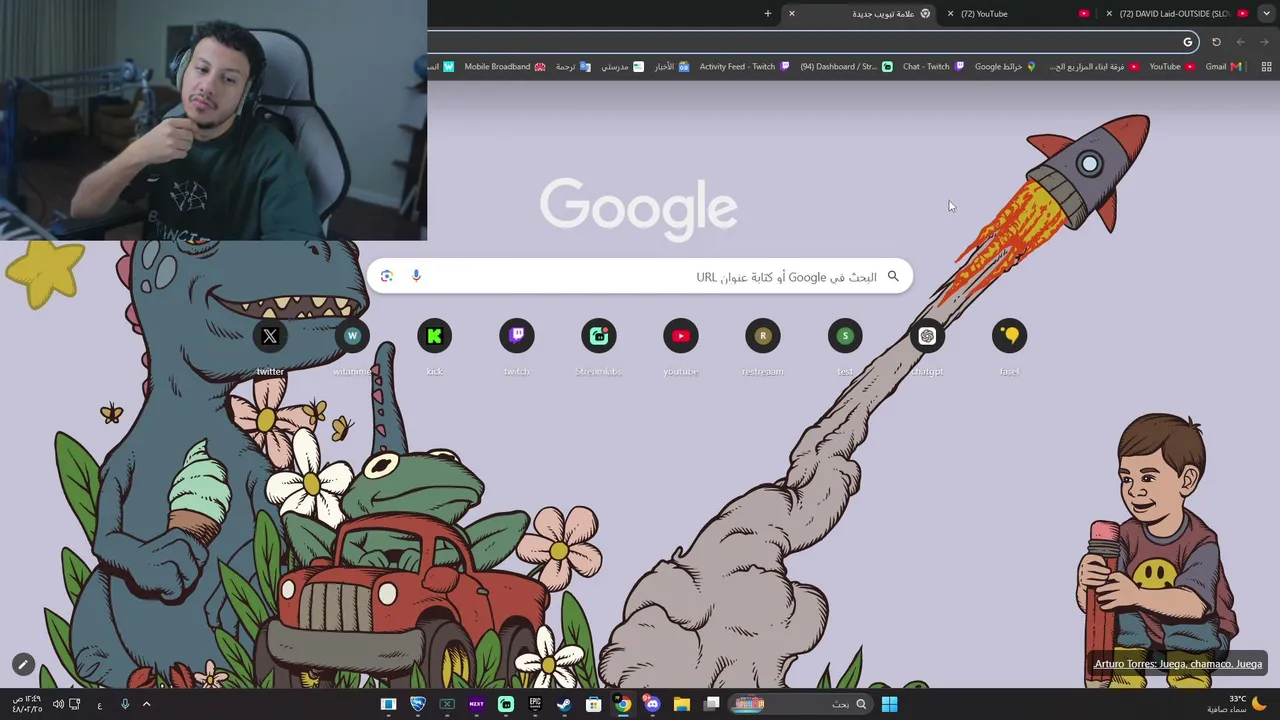Open the Chat - Twitch bookmark
This screenshot has height=720, width=1280.
(x=933, y=67)
